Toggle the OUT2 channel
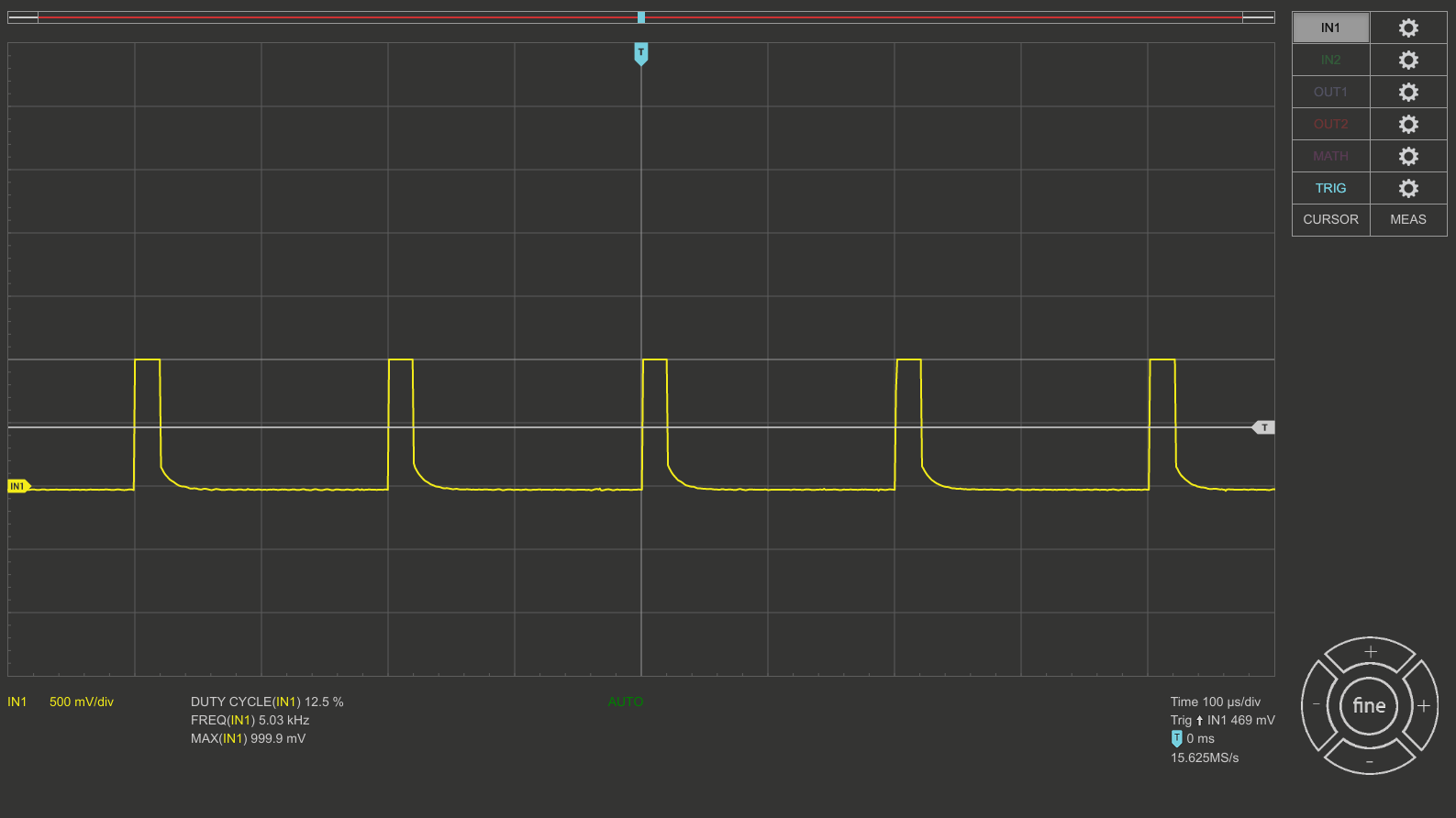The image size is (1456, 818). pos(1330,124)
